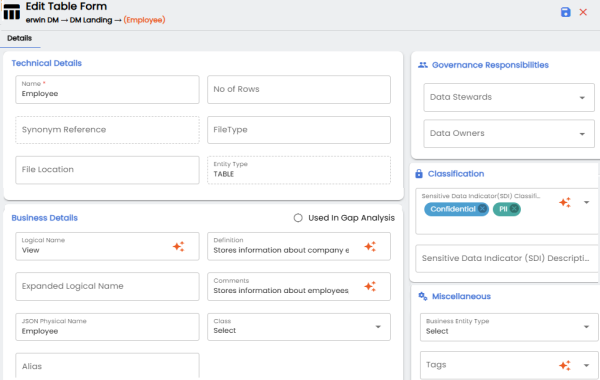Click the PII chip label
This screenshot has height=380, width=600.
pyautogui.click(x=503, y=209)
